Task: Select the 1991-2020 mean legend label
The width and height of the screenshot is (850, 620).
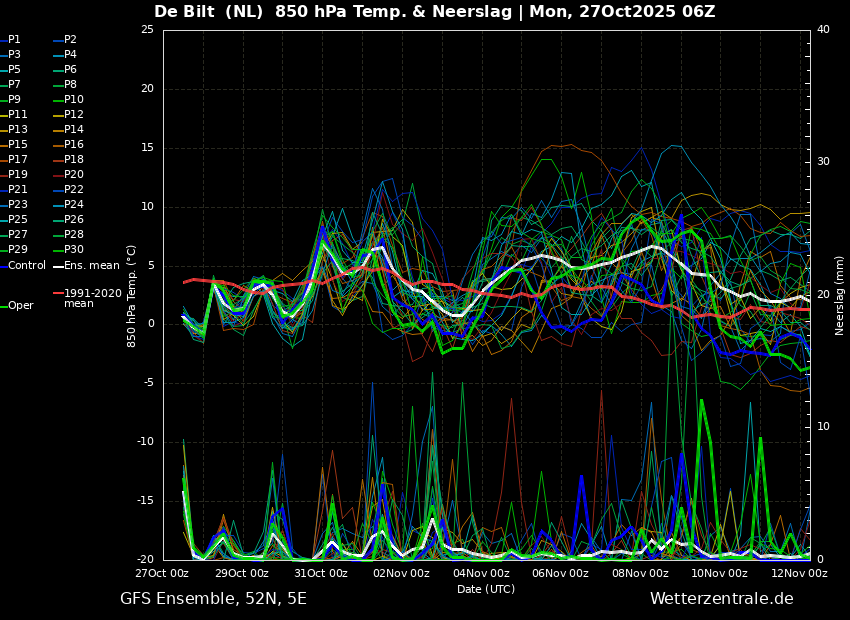Action: 88,298
